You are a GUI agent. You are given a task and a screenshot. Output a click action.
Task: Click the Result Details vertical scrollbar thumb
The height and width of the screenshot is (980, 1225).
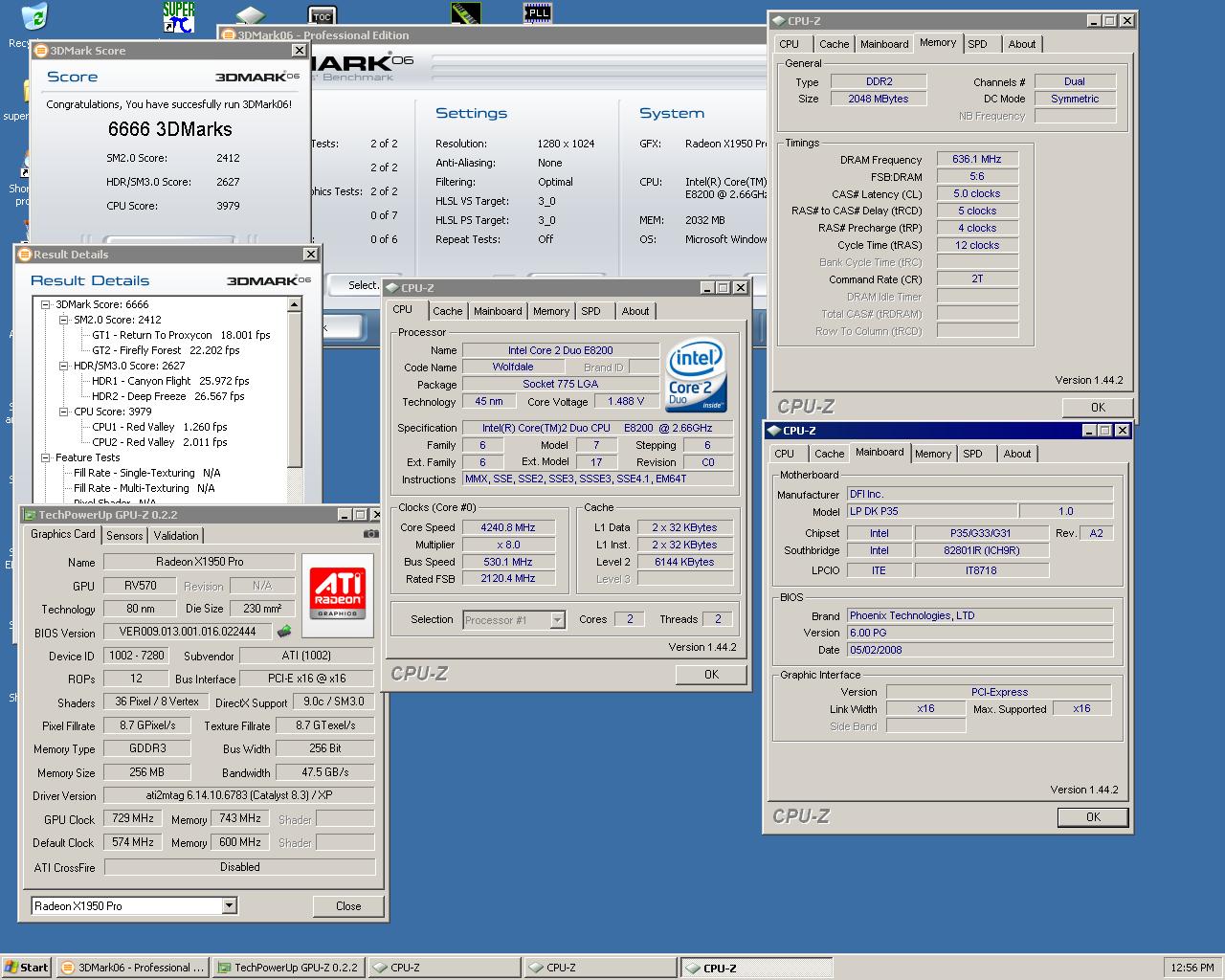click(295, 390)
